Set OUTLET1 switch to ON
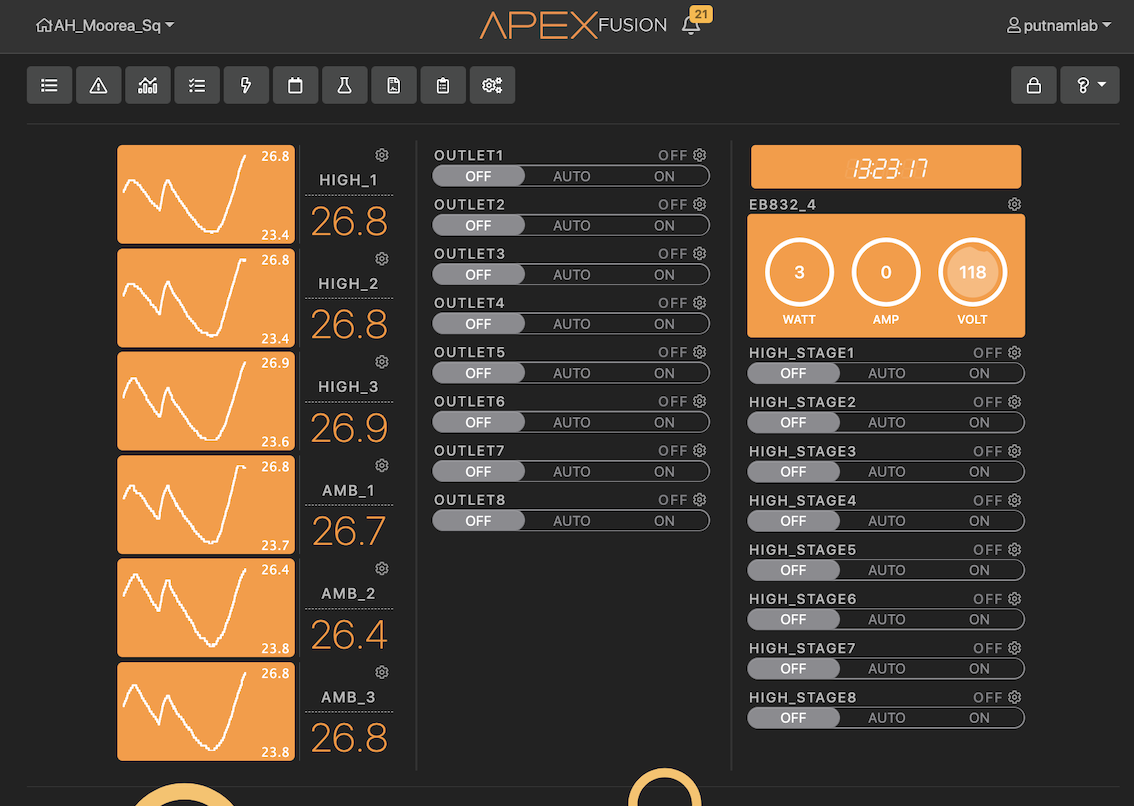Screen dimensions: 1134x806 click(664, 176)
